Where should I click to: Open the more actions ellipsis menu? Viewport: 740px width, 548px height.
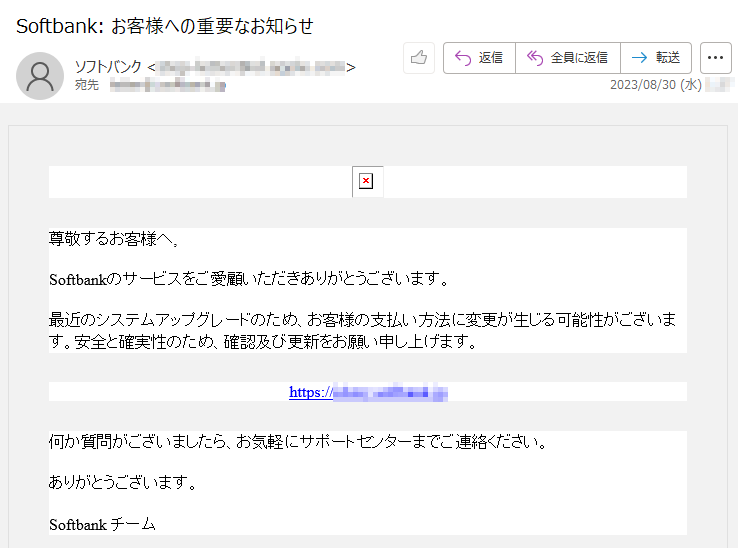click(715, 58)
